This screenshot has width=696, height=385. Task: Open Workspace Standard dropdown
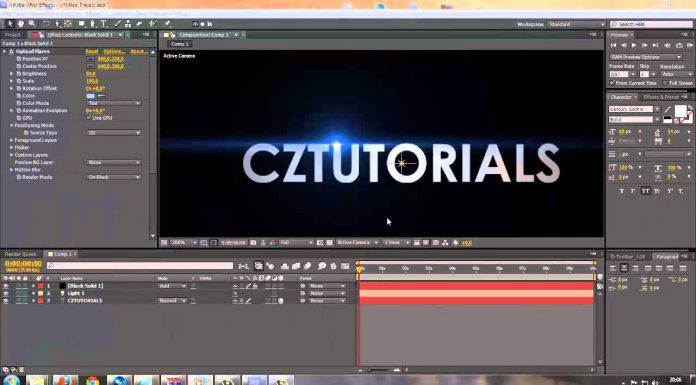tap(576, 24)
